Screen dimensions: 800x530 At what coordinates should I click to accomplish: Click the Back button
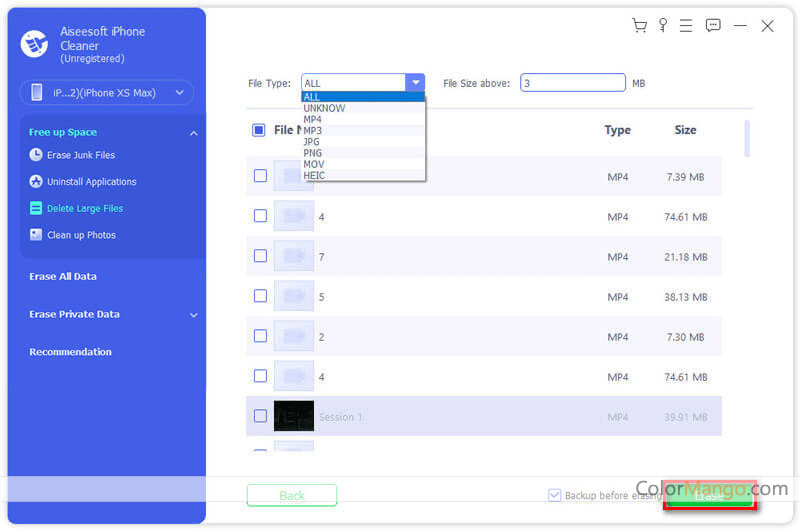pos(292,495)
